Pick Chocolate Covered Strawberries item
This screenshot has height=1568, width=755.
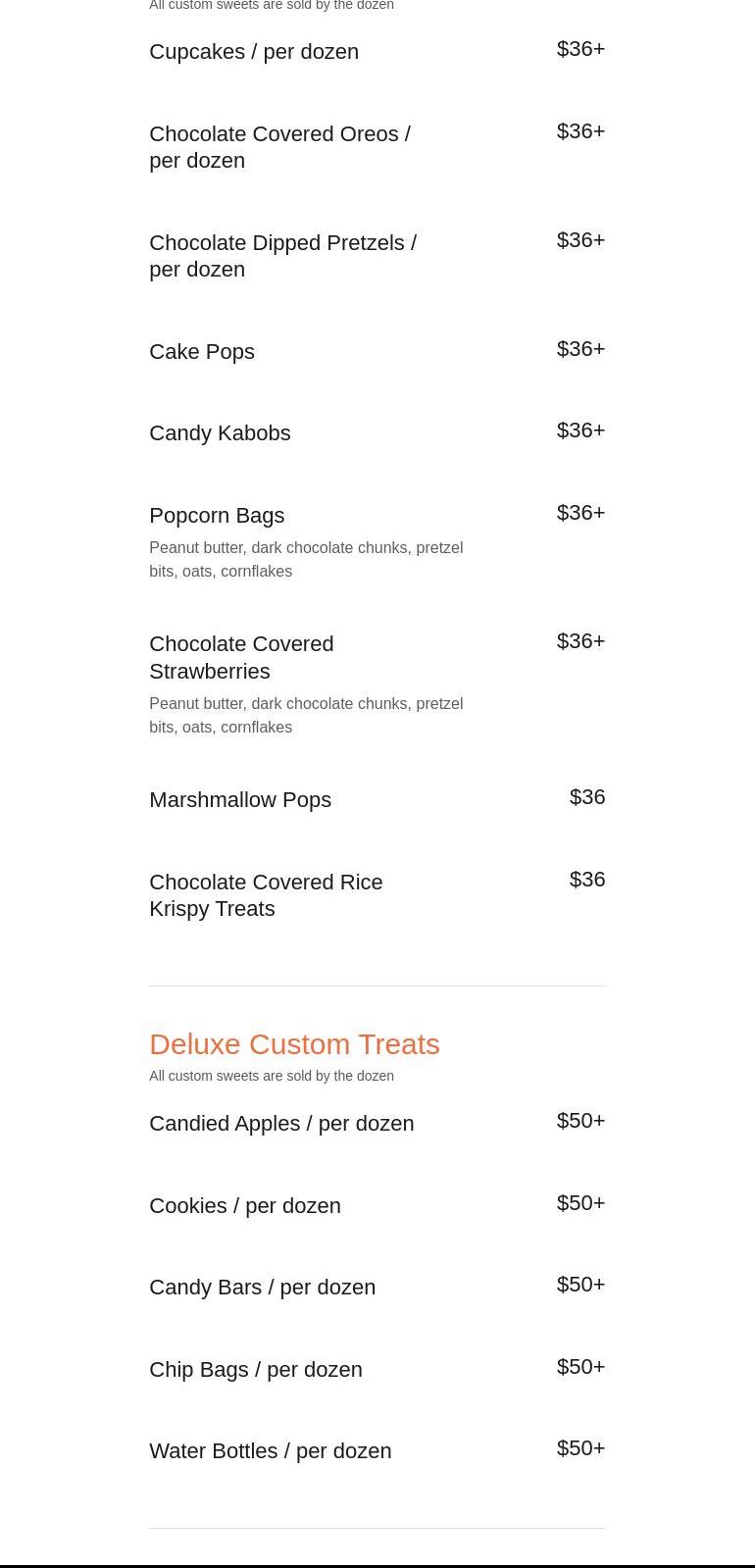(x=241, y=657)
